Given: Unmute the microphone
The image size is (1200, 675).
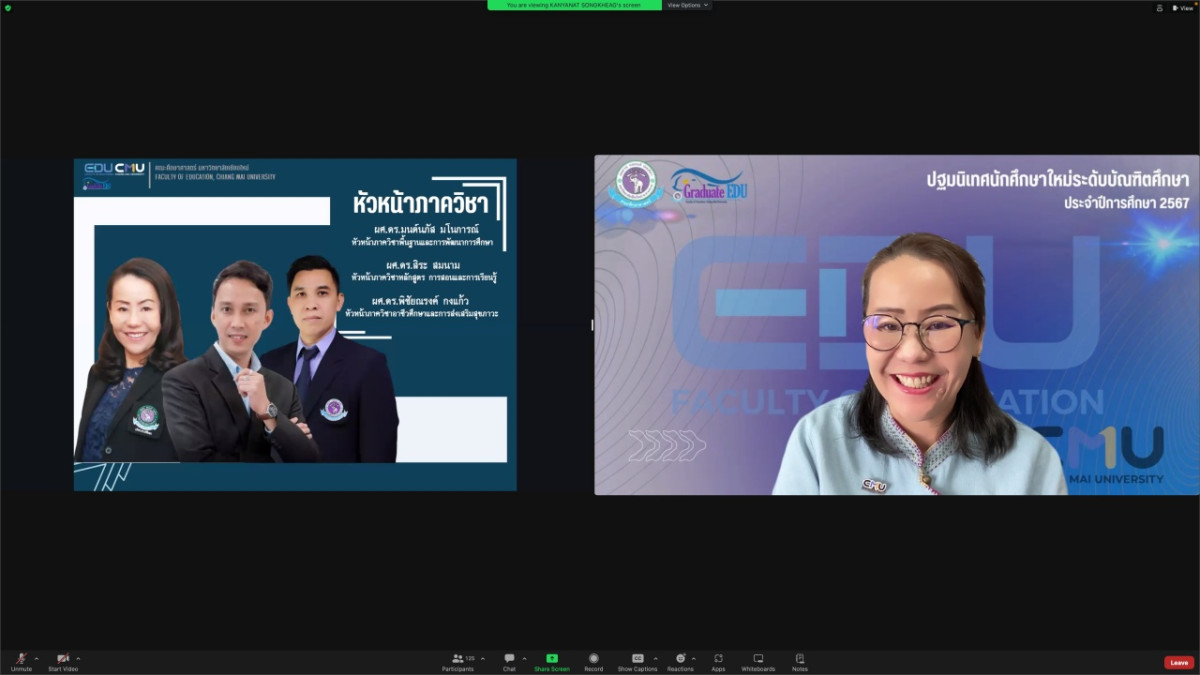Looking at the screenshot, I should point(21,659).
